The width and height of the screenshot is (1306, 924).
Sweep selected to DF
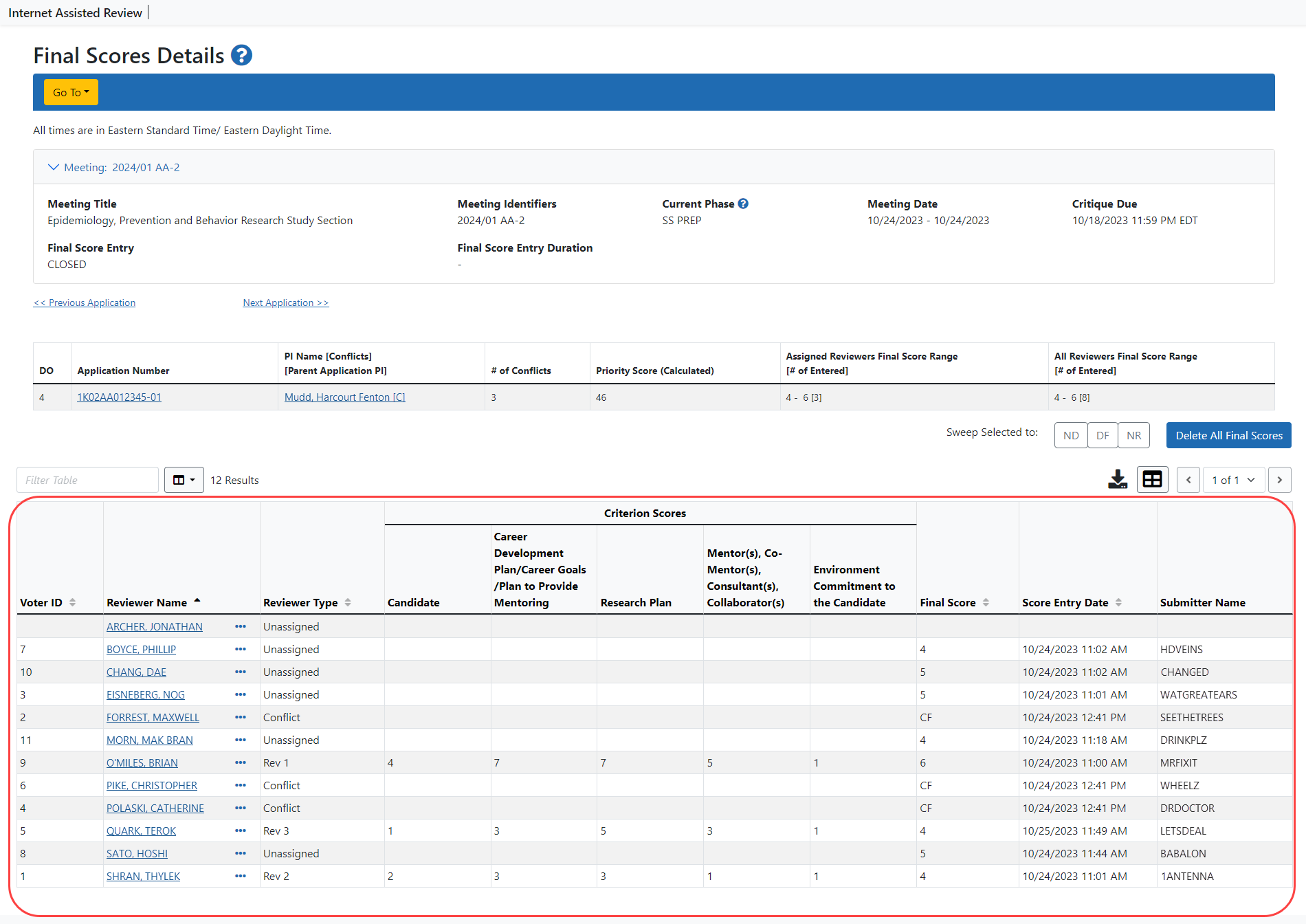click(x=1103, y=435)
